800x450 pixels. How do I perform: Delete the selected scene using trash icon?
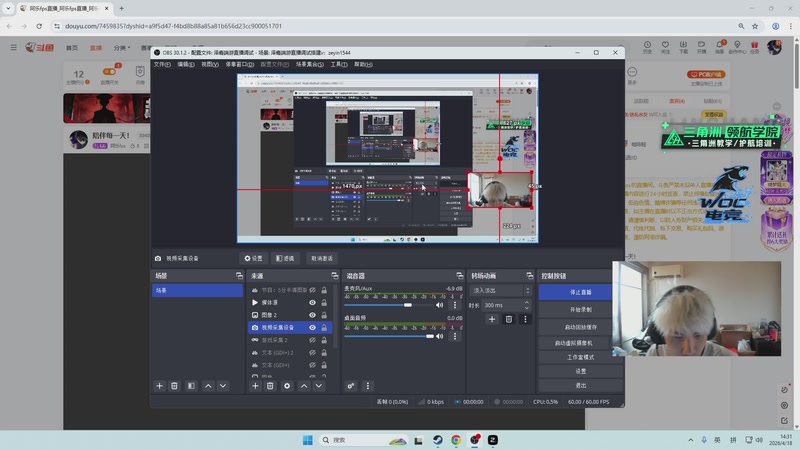(x=174, y=386)
